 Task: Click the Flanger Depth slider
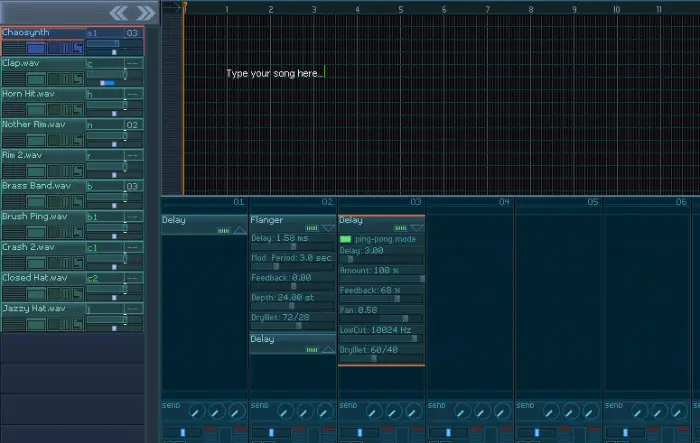(x=292, y=306)
